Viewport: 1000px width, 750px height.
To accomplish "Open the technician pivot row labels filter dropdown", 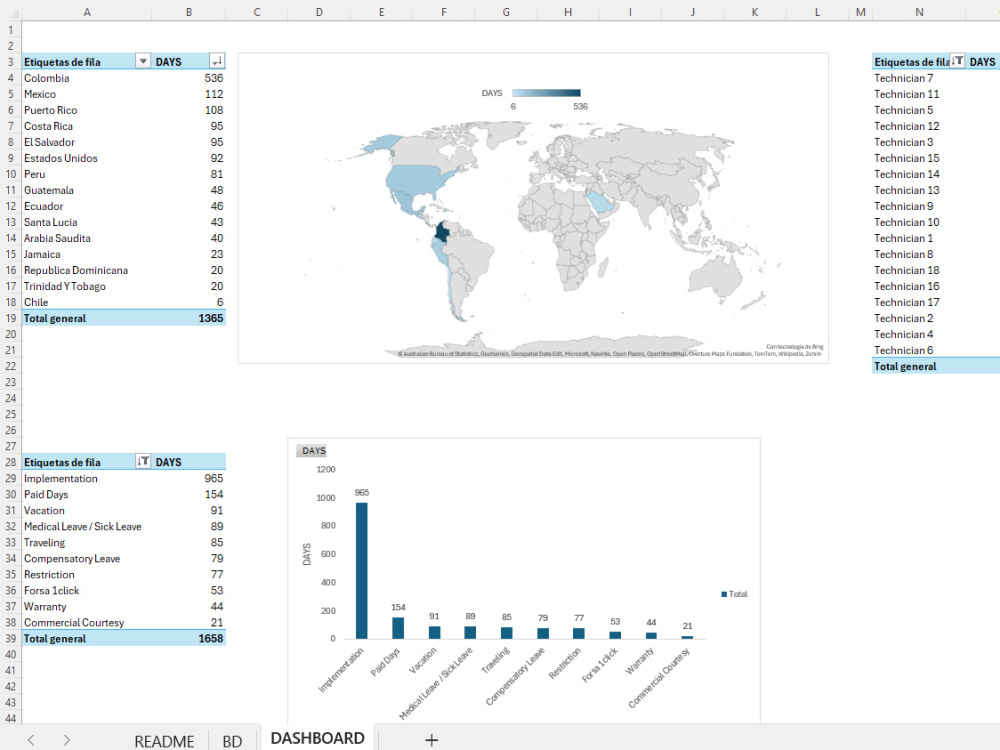I will (x=957, y=61).
